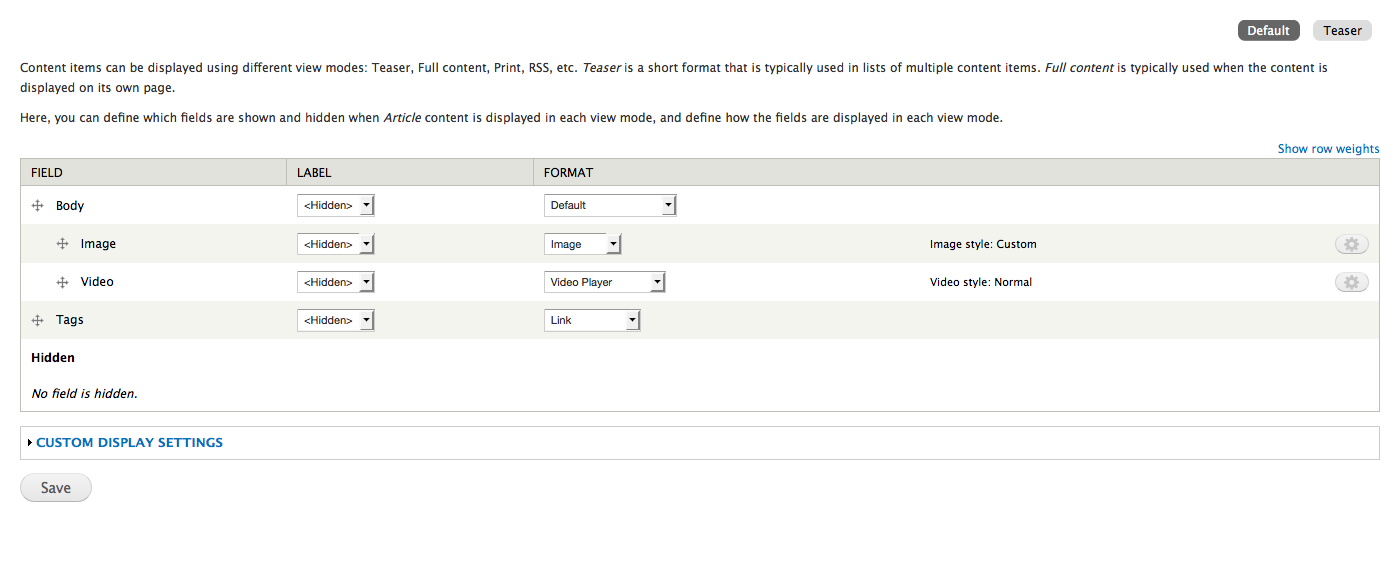The image size is (1400, 568).
Task: Open the Video format settings gear
Action: (x=1351, y=282)
